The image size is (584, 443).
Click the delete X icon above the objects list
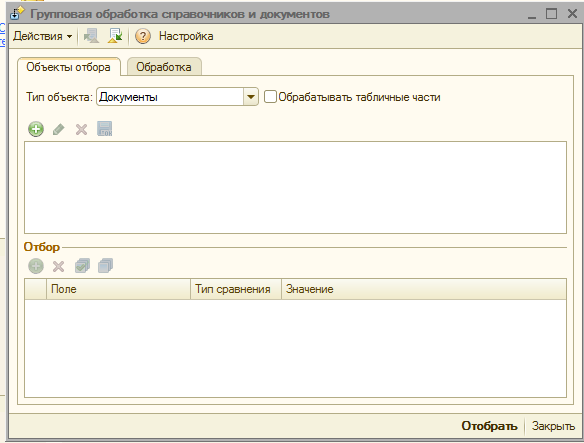[x=81, y=129]
